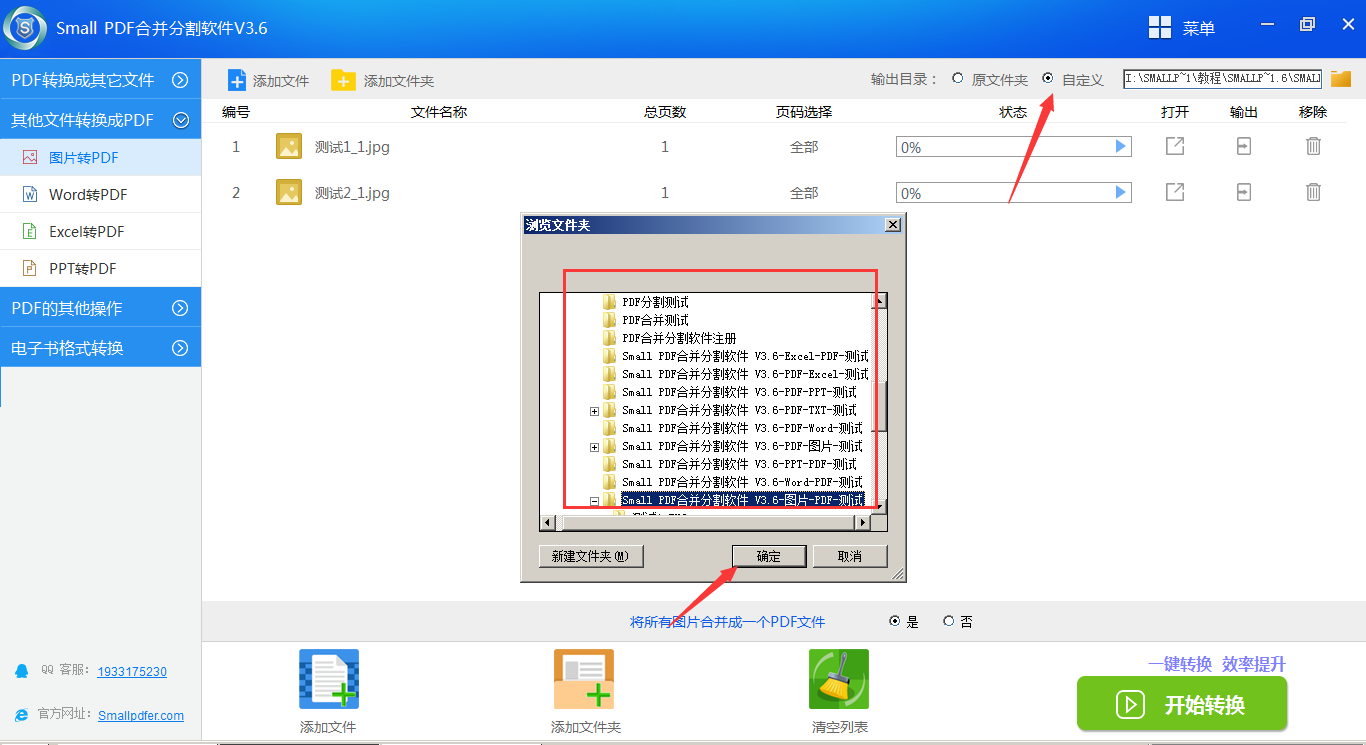
Task: Expand the 电子书格式转换 section
Action: point(100,348)
